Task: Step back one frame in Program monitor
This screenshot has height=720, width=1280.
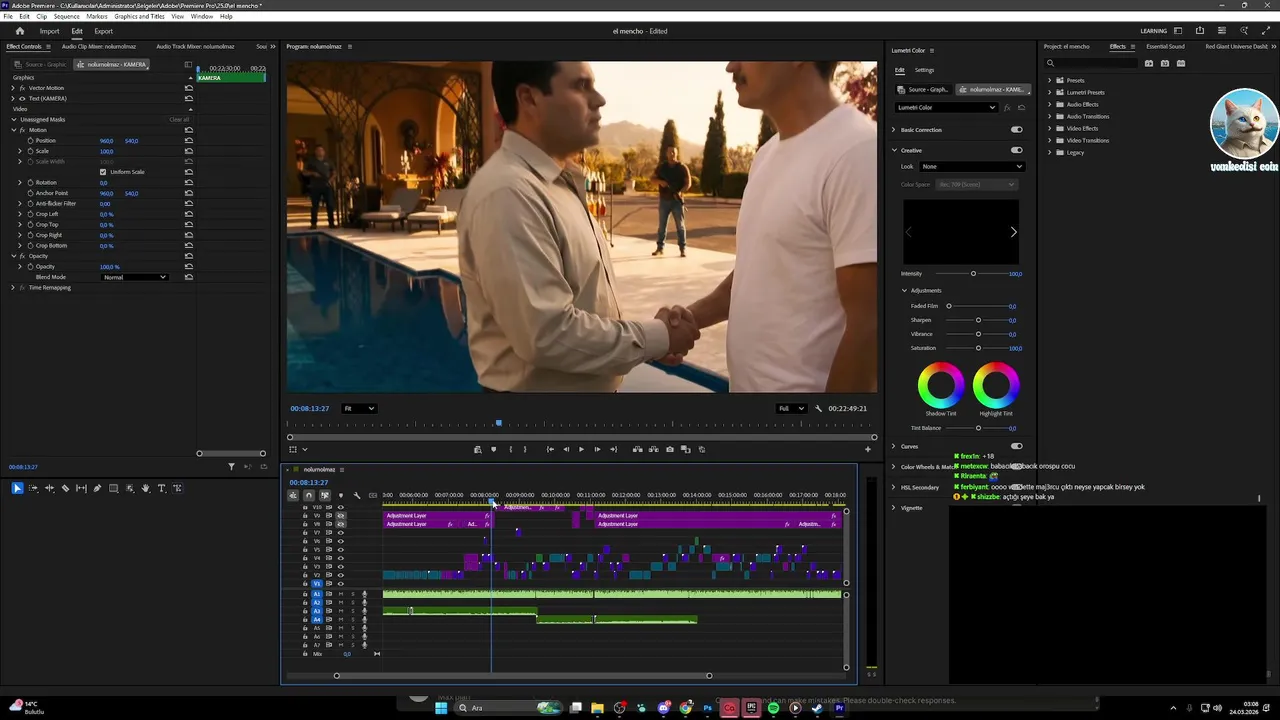Action: pyautogui.click(x=566, y=449)
